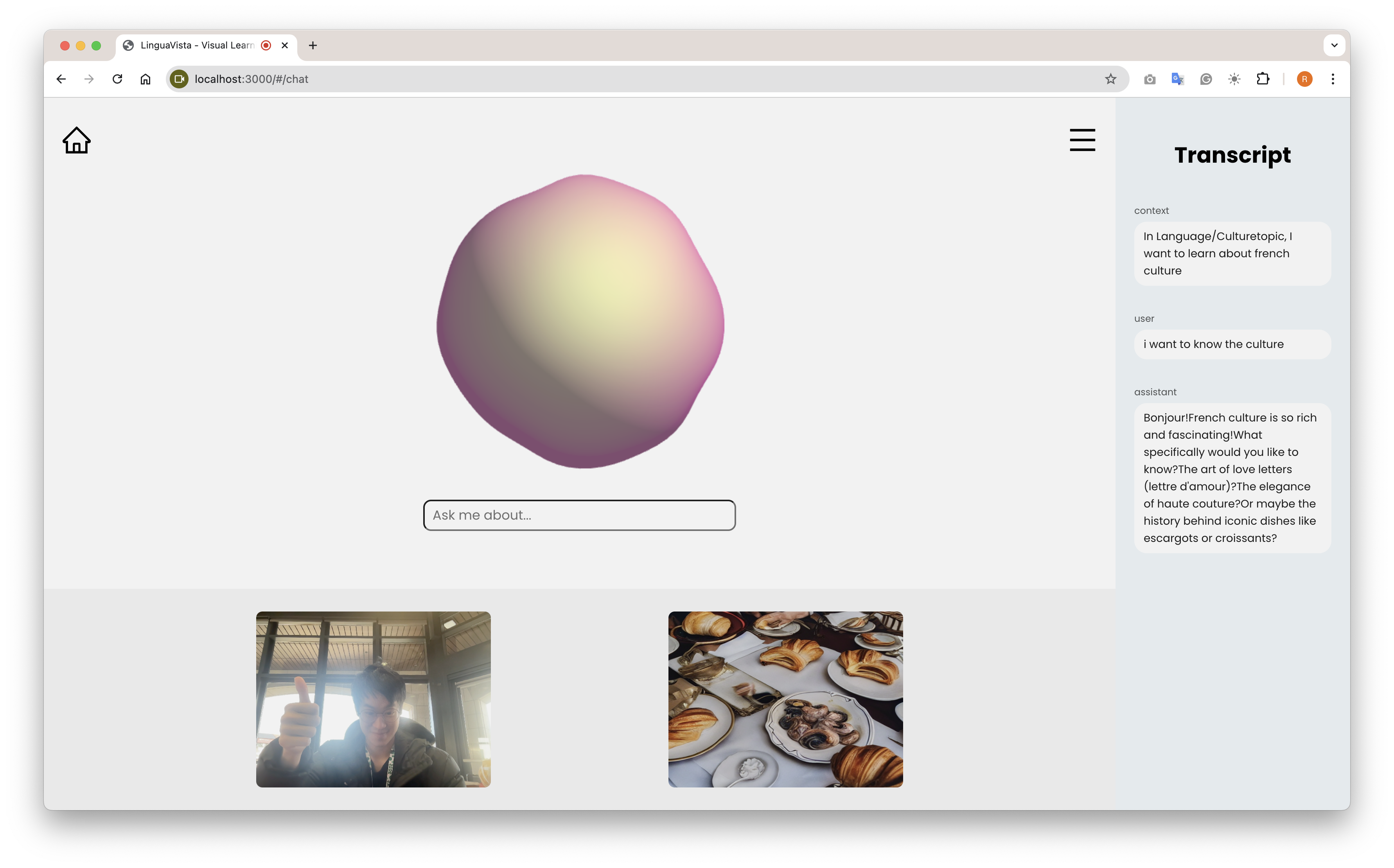Open the orange R profile avatar
1394x868 pixels.
click(1304, 79)
